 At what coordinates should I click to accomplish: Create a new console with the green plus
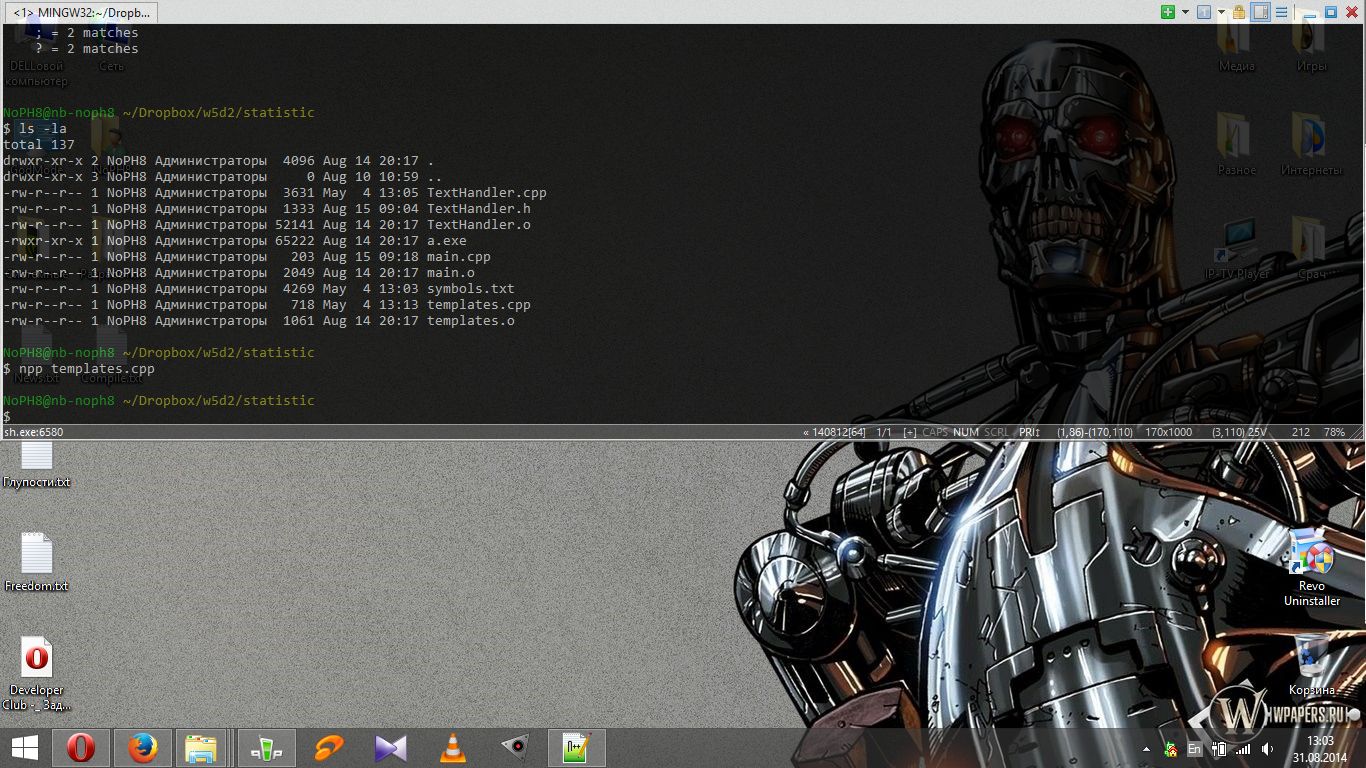1168,12
